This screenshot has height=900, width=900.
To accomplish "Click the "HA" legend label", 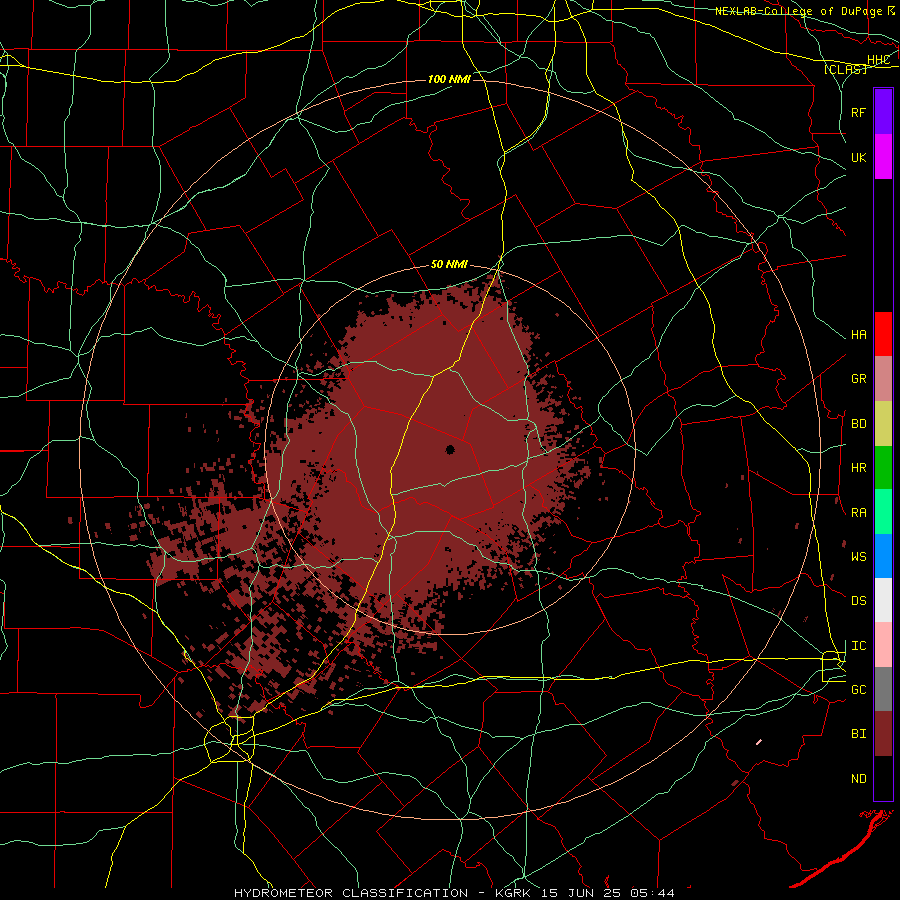I will (858, 335).
